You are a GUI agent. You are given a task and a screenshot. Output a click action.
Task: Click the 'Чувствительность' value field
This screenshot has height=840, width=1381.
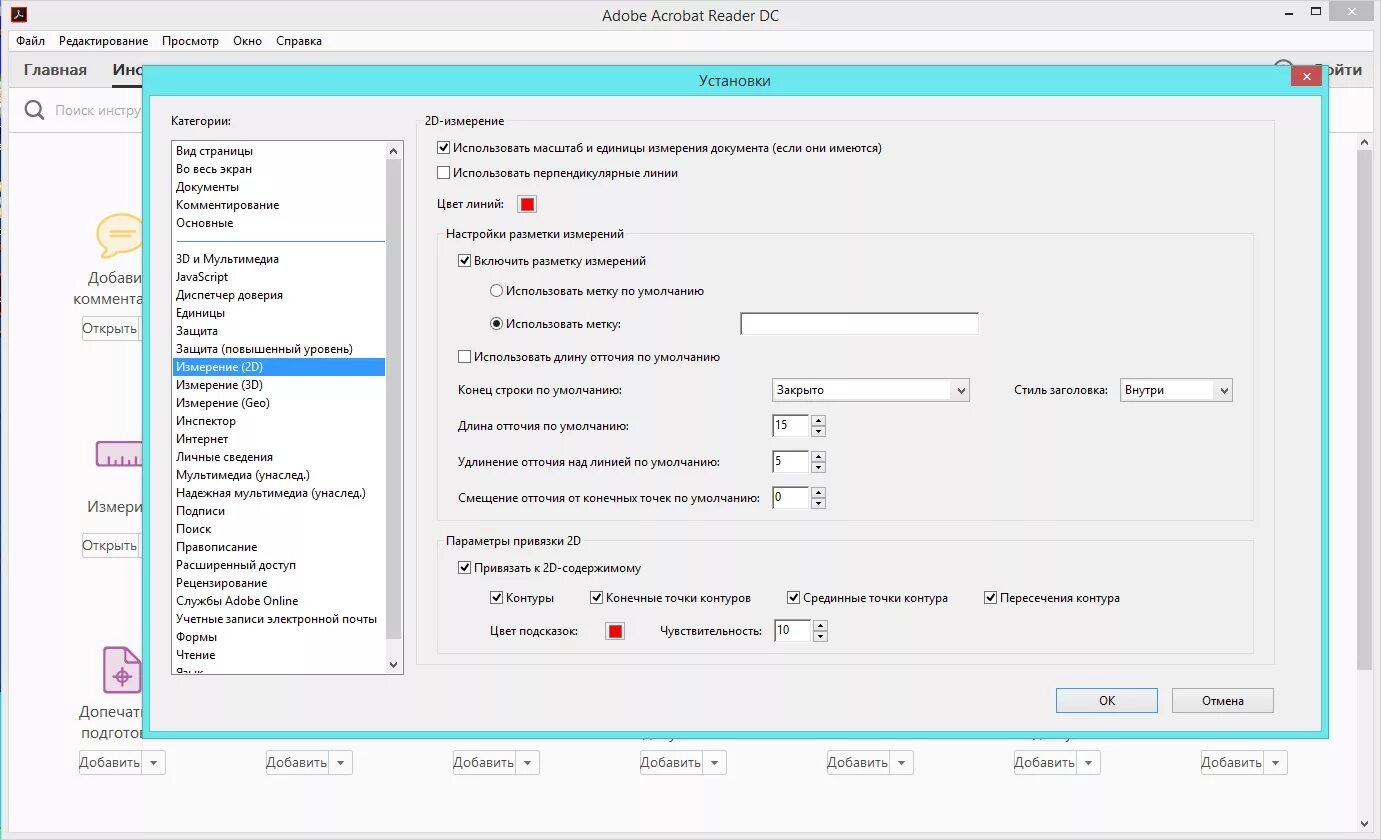792,631
